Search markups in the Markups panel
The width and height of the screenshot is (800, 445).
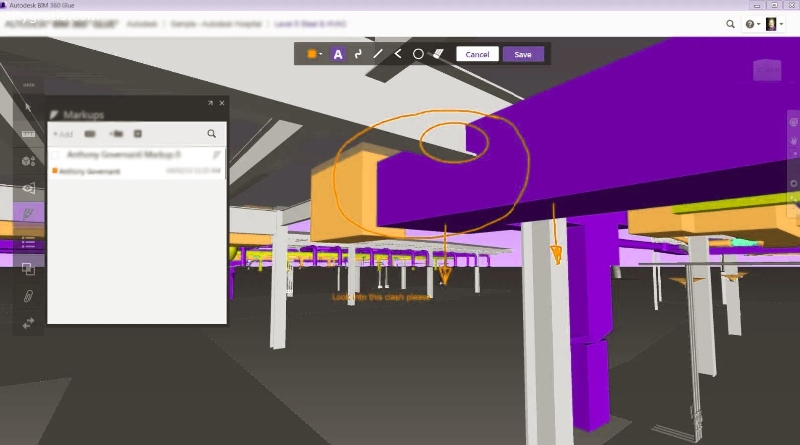click(x=211, y=133)
